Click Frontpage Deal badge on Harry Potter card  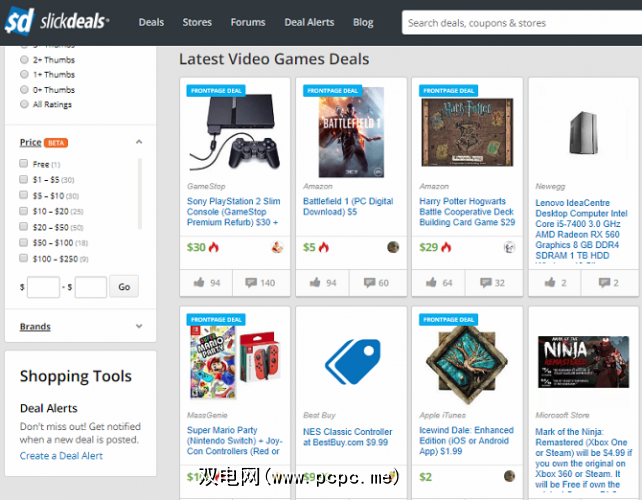tap(449, 90)
